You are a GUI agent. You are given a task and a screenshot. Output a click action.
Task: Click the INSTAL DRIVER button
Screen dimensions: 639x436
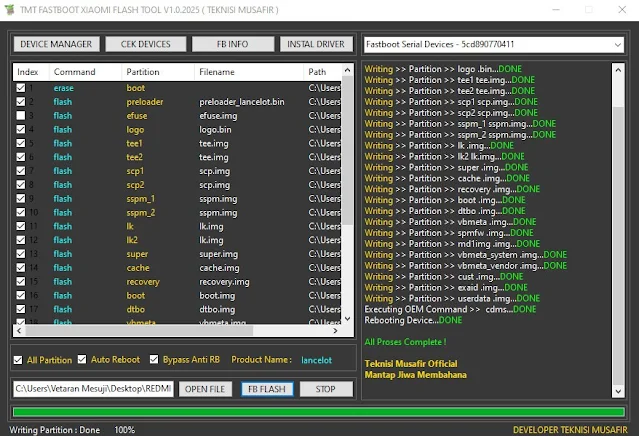tap(315, 44)
